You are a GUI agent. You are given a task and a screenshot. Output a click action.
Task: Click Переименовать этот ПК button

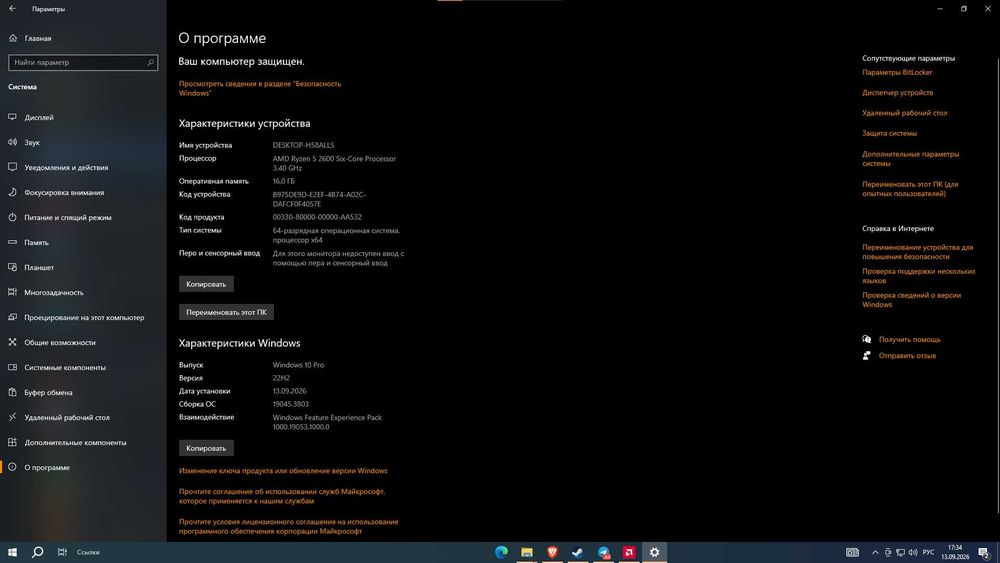pos(226,312)
